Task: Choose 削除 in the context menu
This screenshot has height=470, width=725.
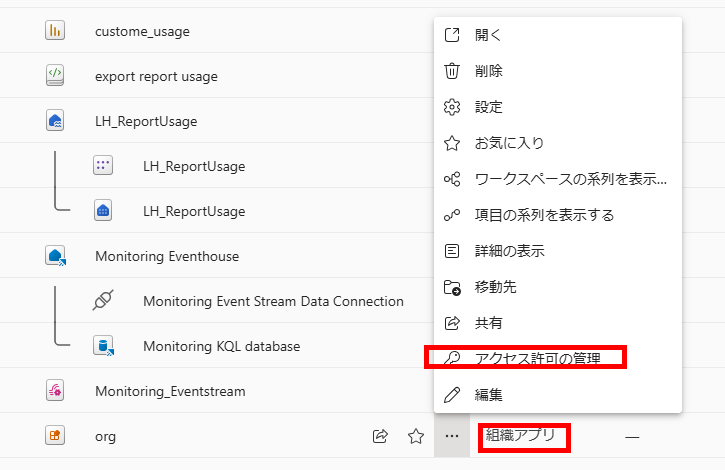Action: (x=558, y=71)
